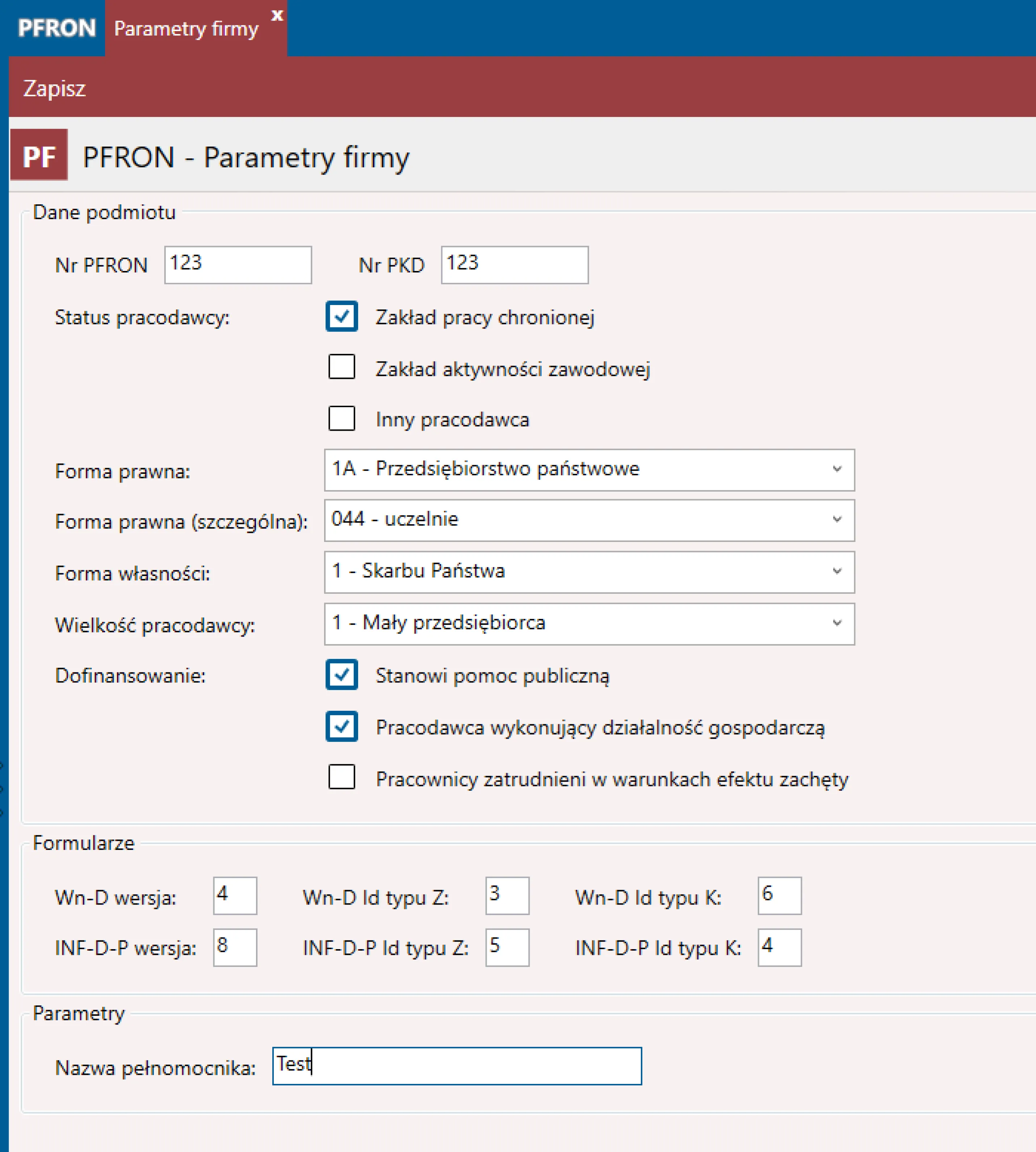Click the INF-D-P Id typu K field

coord(779,948)
